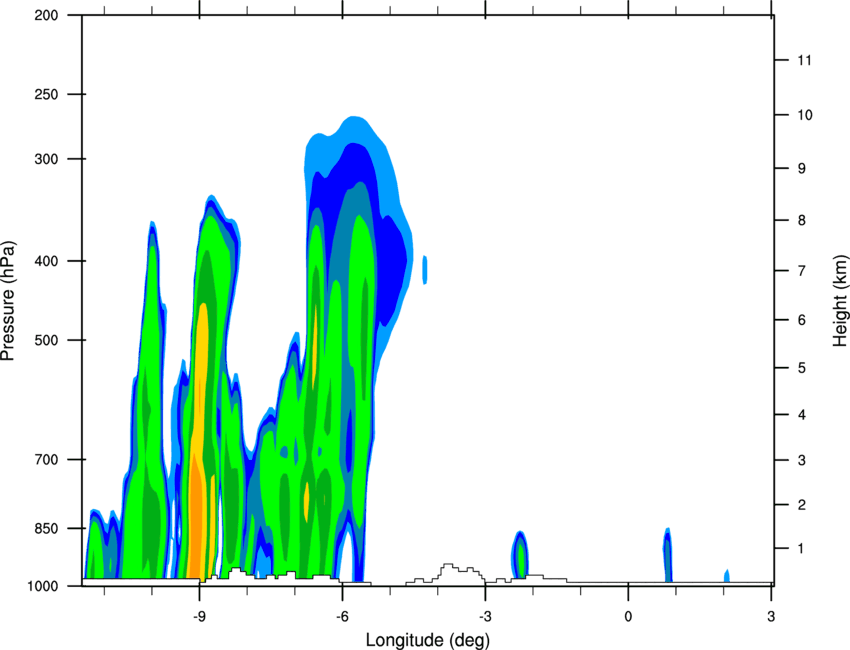Click the 700 pressure tick label
Viewport: 850px width, 650px height.
[x=46, y=459]
